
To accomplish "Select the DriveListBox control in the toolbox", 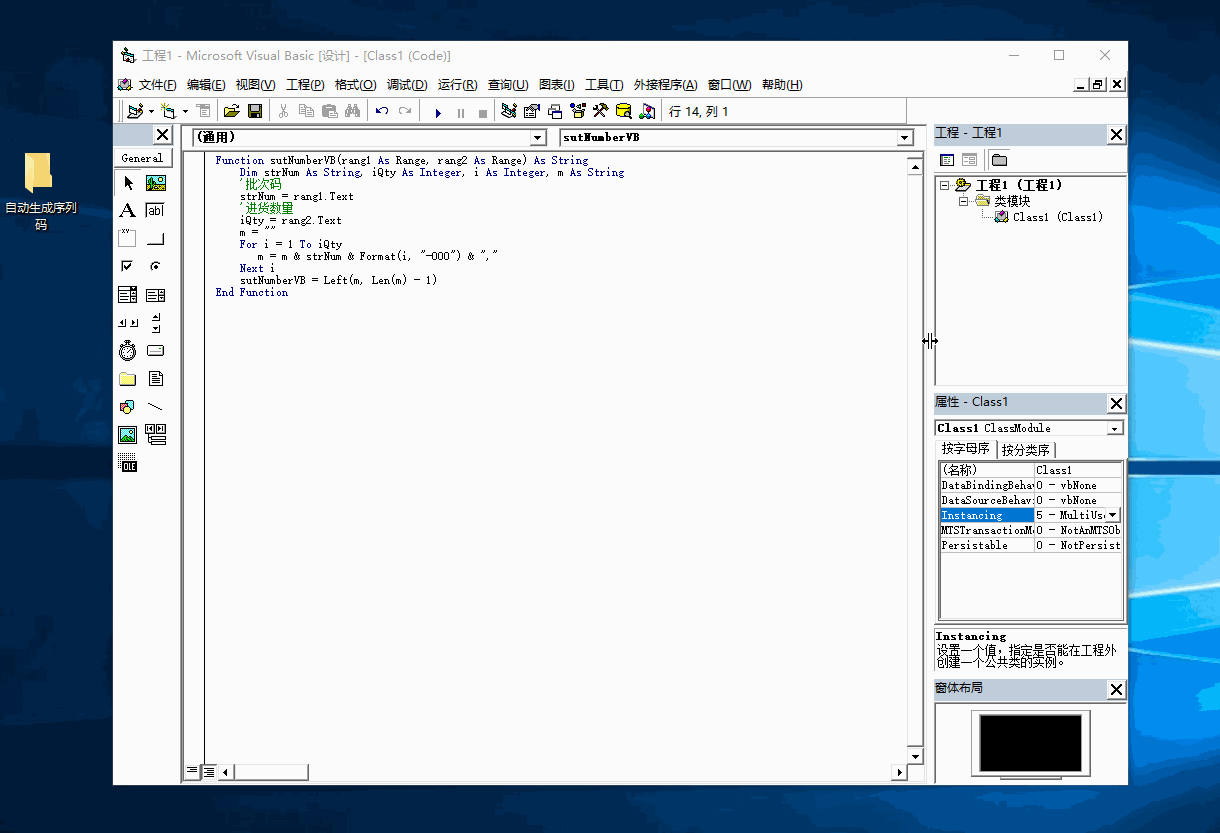I will 156,350.
